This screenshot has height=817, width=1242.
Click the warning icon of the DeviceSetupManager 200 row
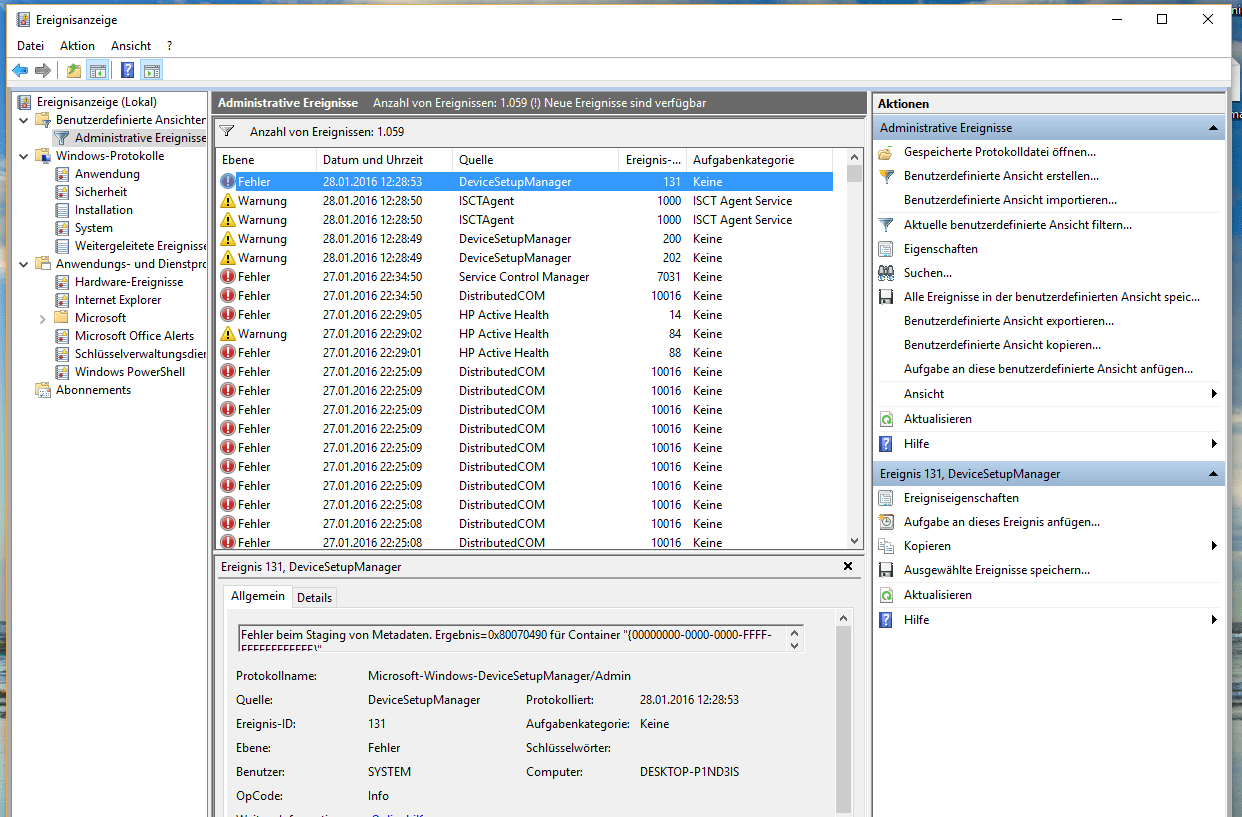[228, 239]
